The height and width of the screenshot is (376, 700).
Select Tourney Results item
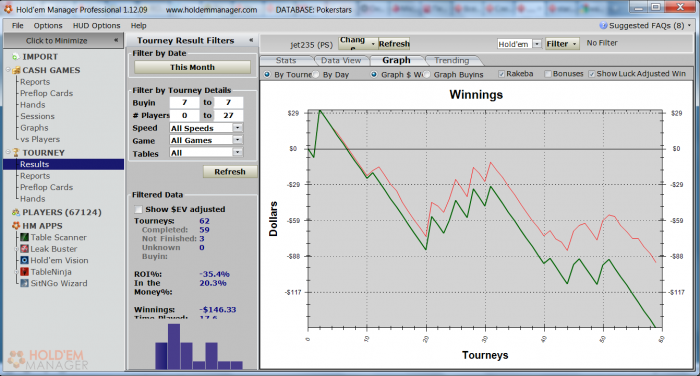(63, 164)
